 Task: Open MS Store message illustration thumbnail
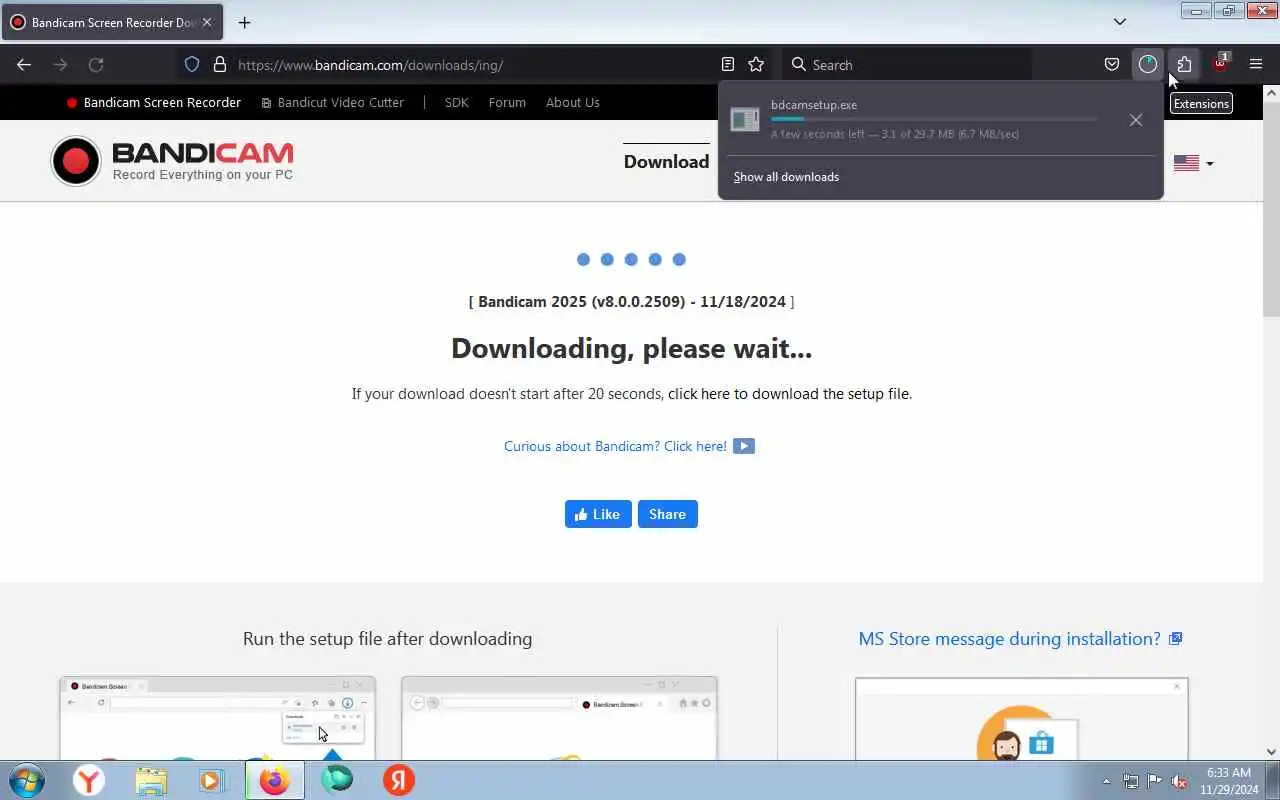pyautogui.click(x=1021, y=718)
